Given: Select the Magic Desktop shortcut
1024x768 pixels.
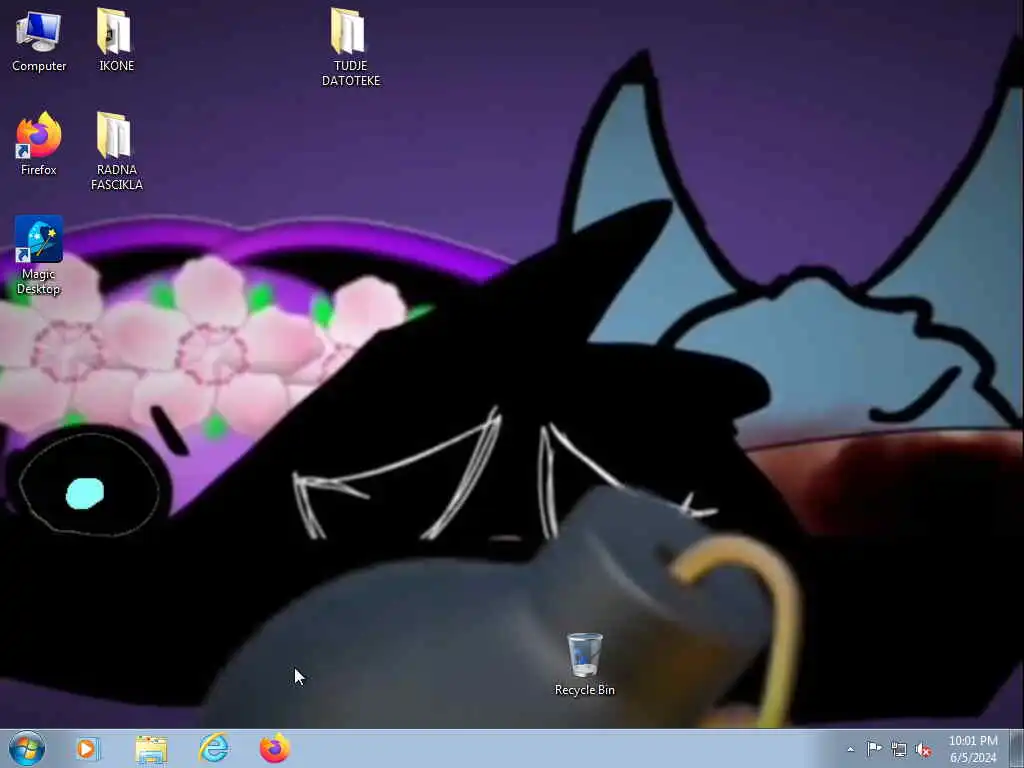Looking at the screenshot, I should click(x=39, y=255).
